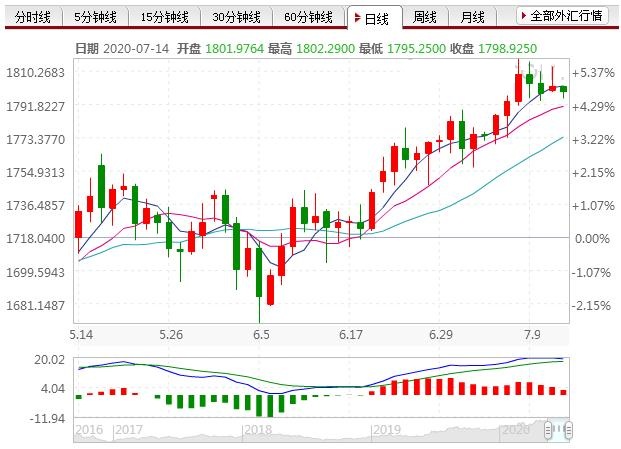Screen dimensions: 621x449
Task: Open the 5分钟线 chart tab
Action: (x=95, y=17)
